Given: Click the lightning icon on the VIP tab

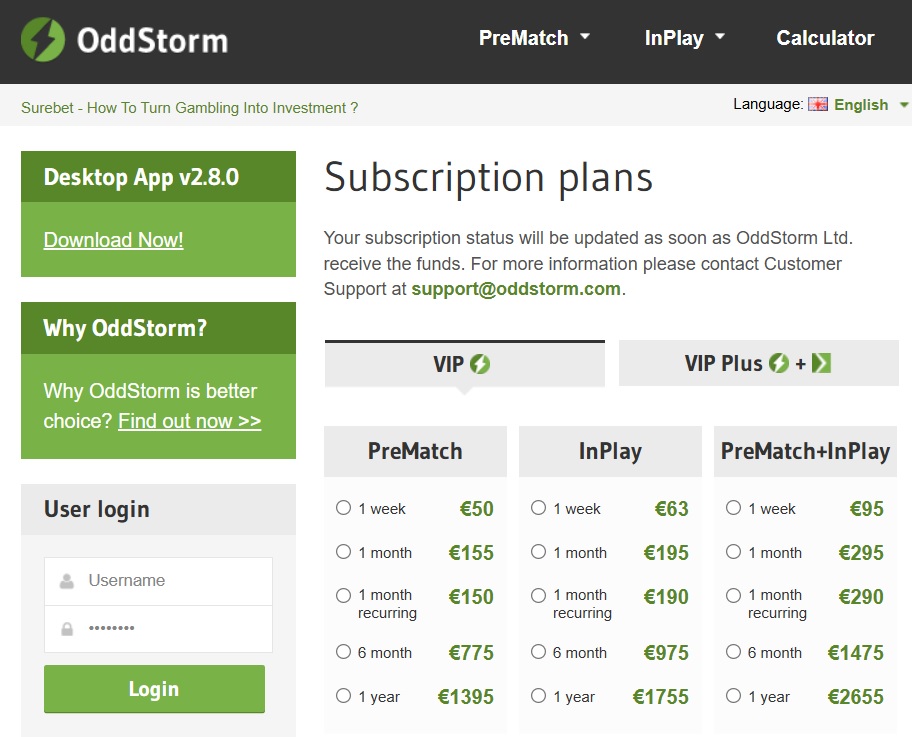Looking at the screenshot, I should tap(480, 364).
